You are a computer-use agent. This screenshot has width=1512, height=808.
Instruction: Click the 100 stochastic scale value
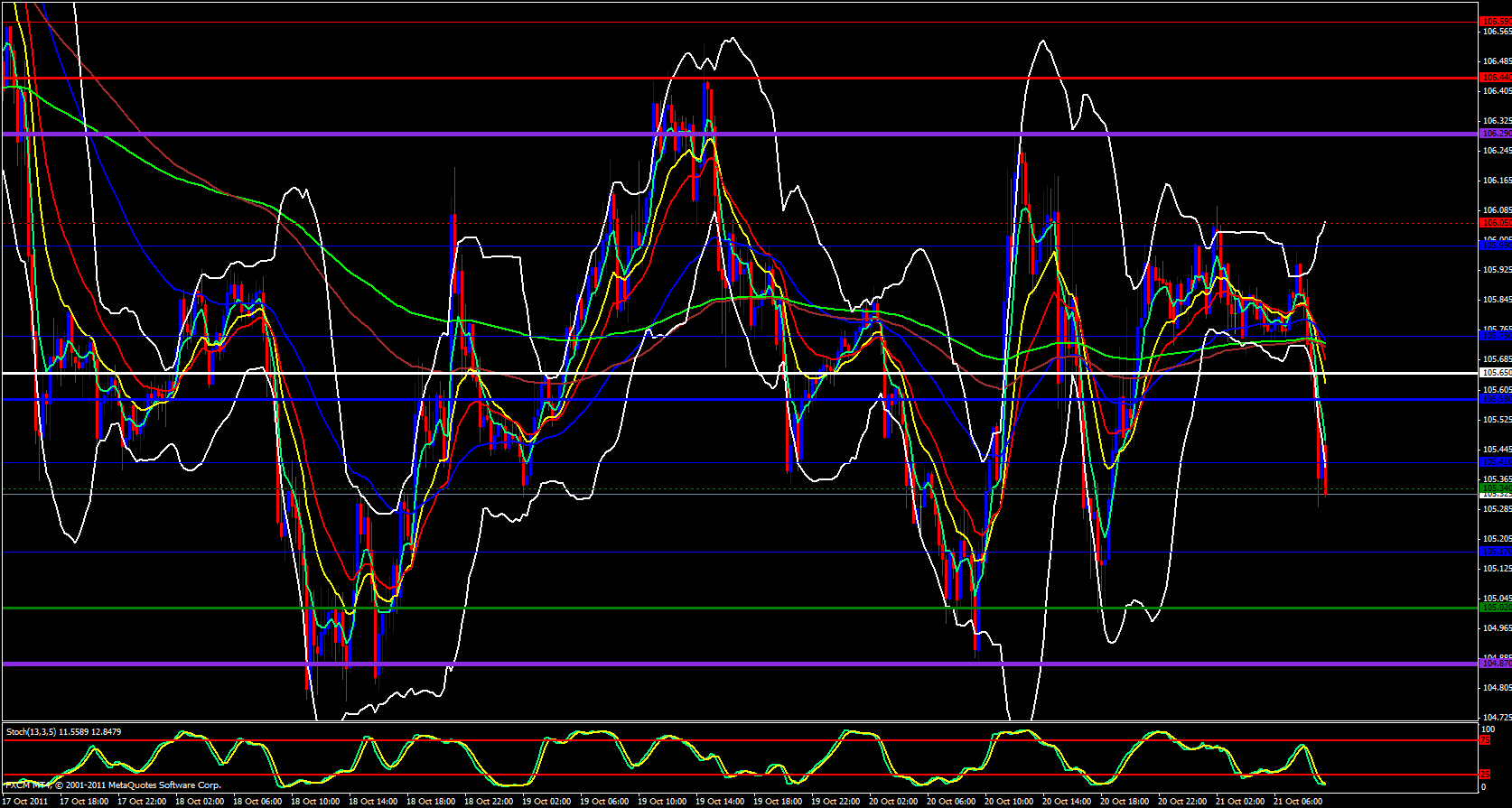[1489, 729]
